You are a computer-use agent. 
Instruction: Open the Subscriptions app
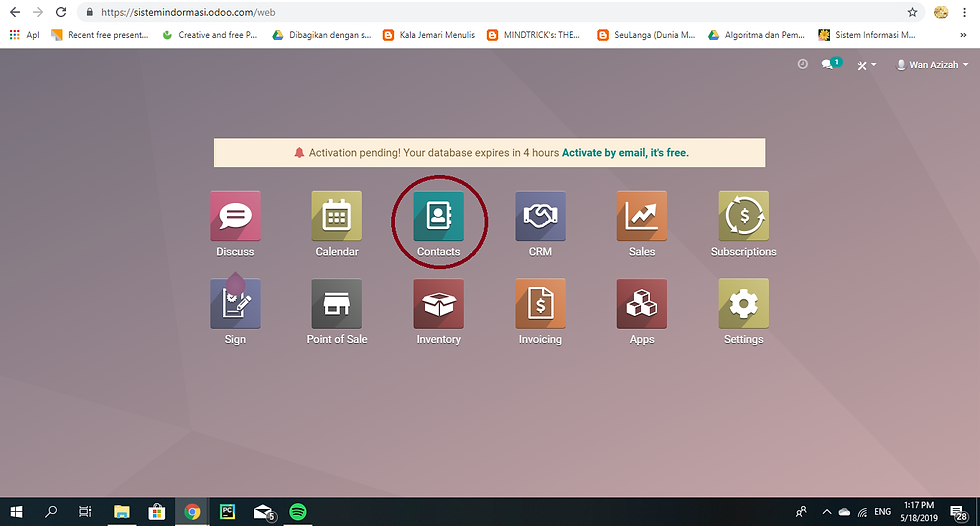(x=744, y=216)
